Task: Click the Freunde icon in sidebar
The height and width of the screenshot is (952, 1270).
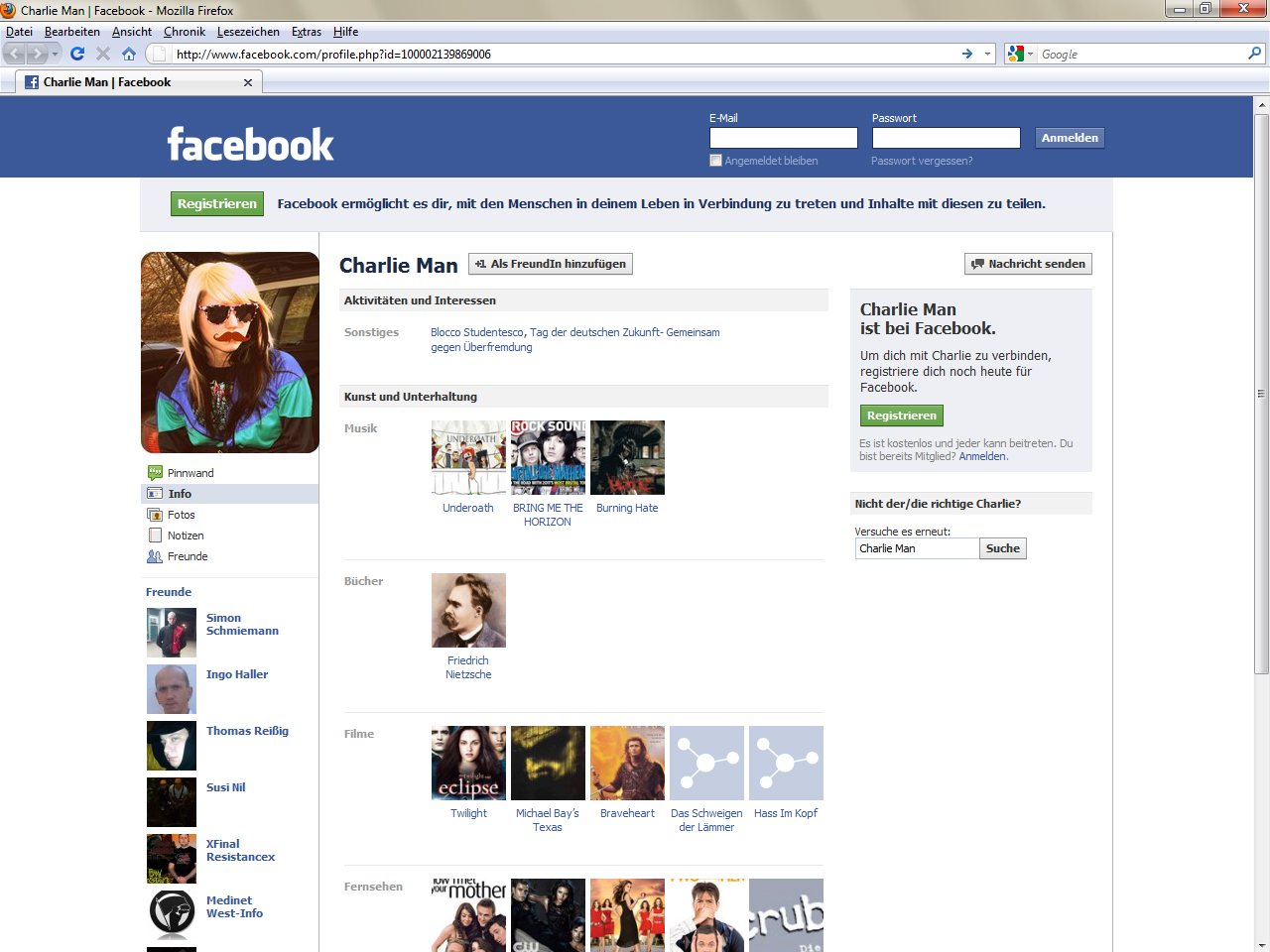Action: pyautogui.click(x=155, y=556)
